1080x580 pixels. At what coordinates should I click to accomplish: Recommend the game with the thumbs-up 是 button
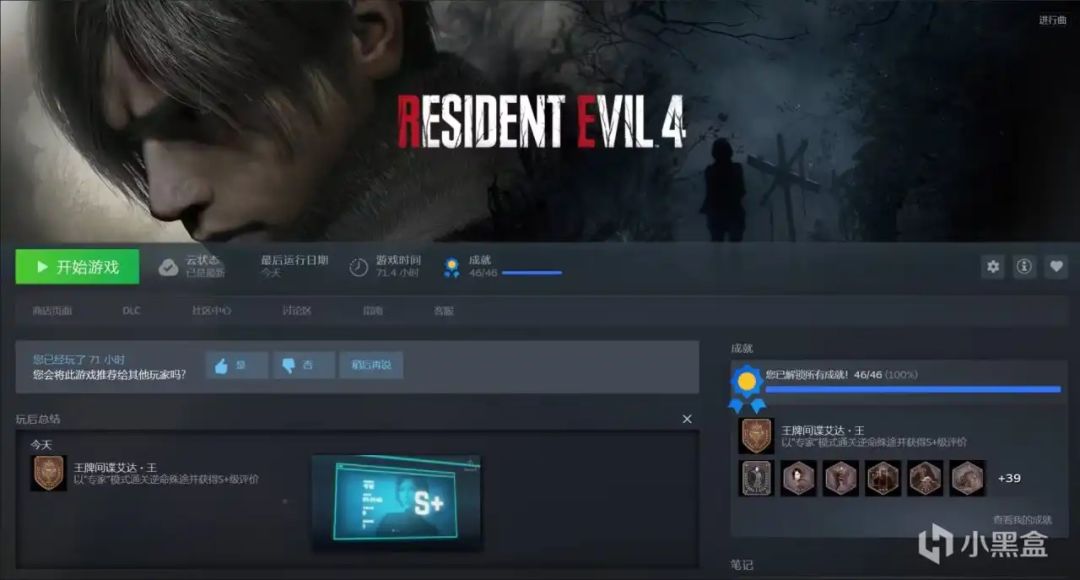tap(236, 365)
